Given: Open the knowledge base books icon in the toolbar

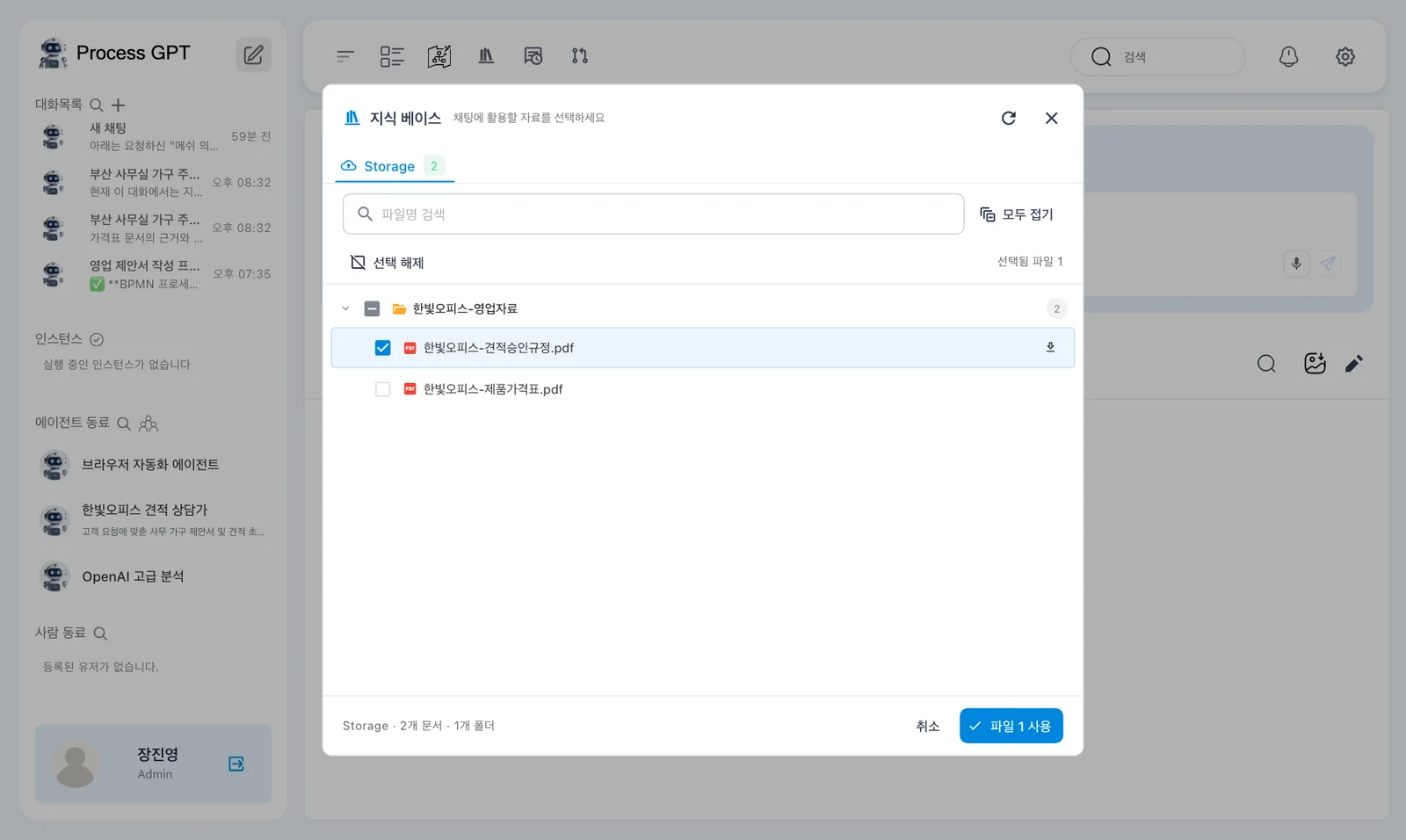Looking at the screenshot, I should pos(486,56).
